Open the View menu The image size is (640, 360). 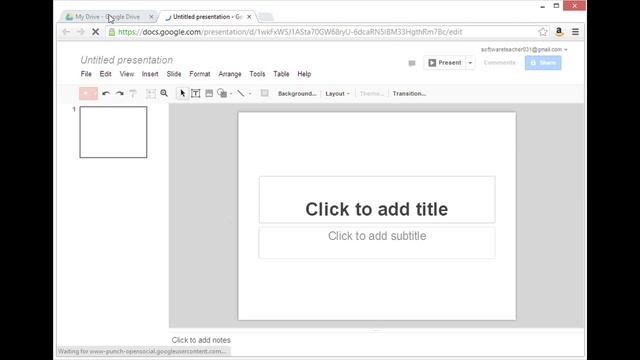127,74
